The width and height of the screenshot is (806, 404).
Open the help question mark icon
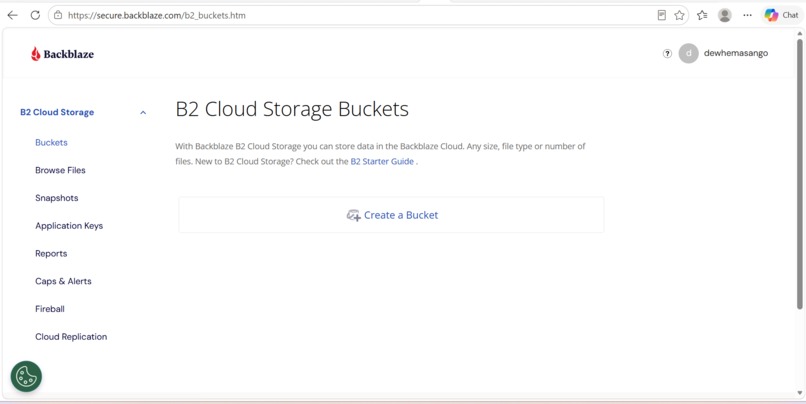667,53
